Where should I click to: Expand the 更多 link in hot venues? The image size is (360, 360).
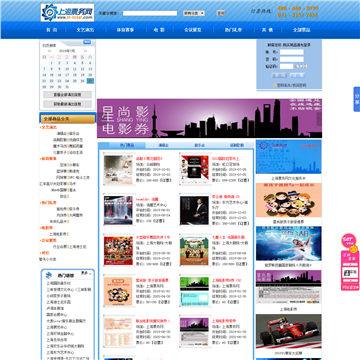[86, 273]
